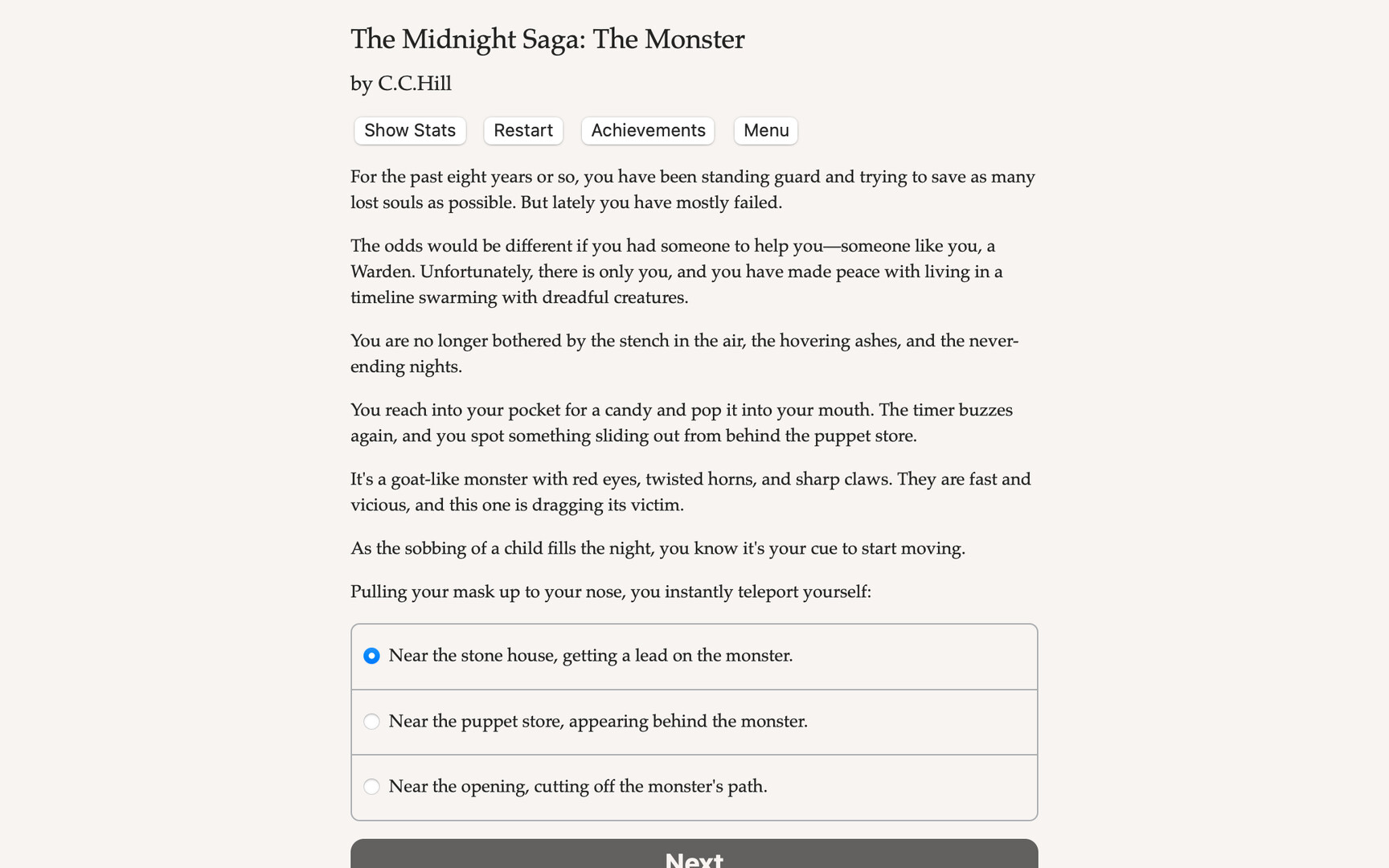
Task: Click the author name "by C.C.Hill"
Action: pyautogui.click(x=400, y=84)
